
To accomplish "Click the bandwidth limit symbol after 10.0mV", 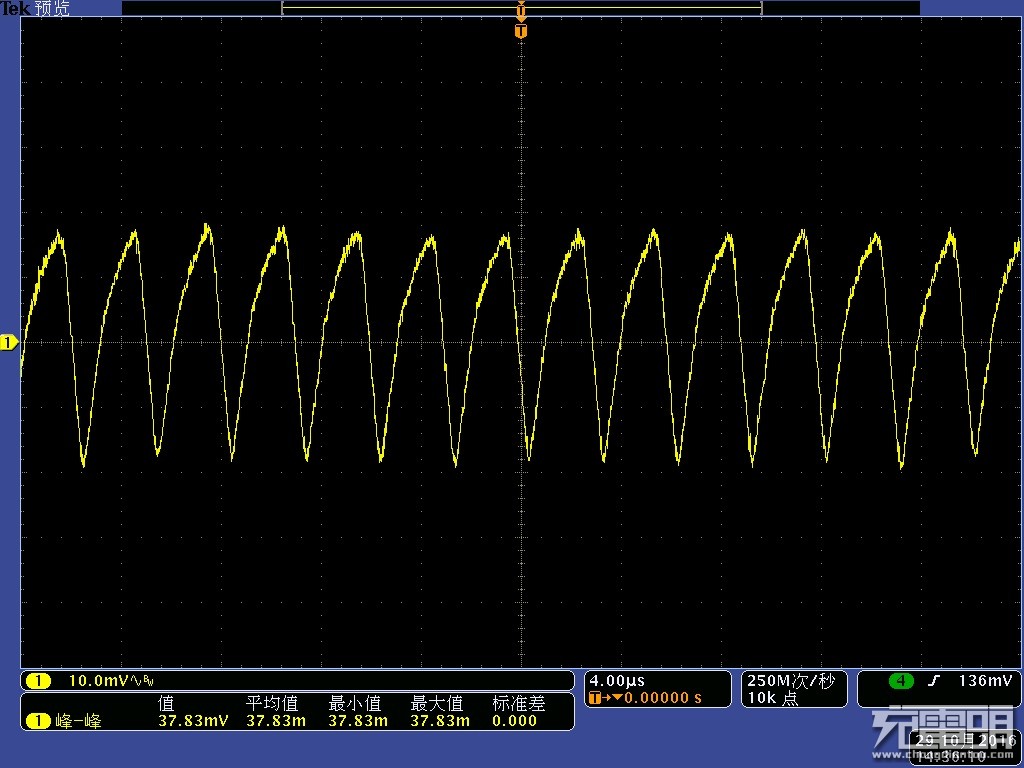I will click(141, 681).
